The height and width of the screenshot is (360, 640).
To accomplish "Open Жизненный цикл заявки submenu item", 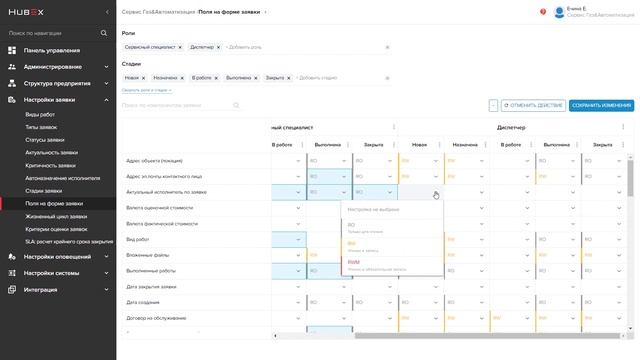I will (56, 217).
